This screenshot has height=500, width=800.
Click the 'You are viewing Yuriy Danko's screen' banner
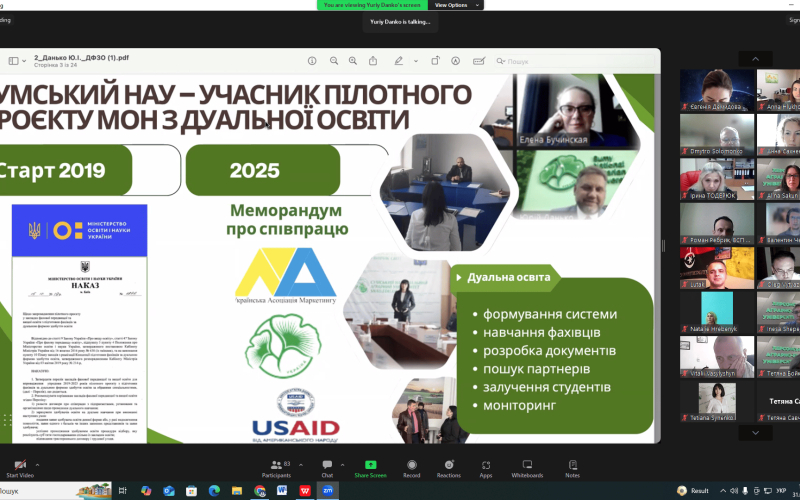pos(372,5)
